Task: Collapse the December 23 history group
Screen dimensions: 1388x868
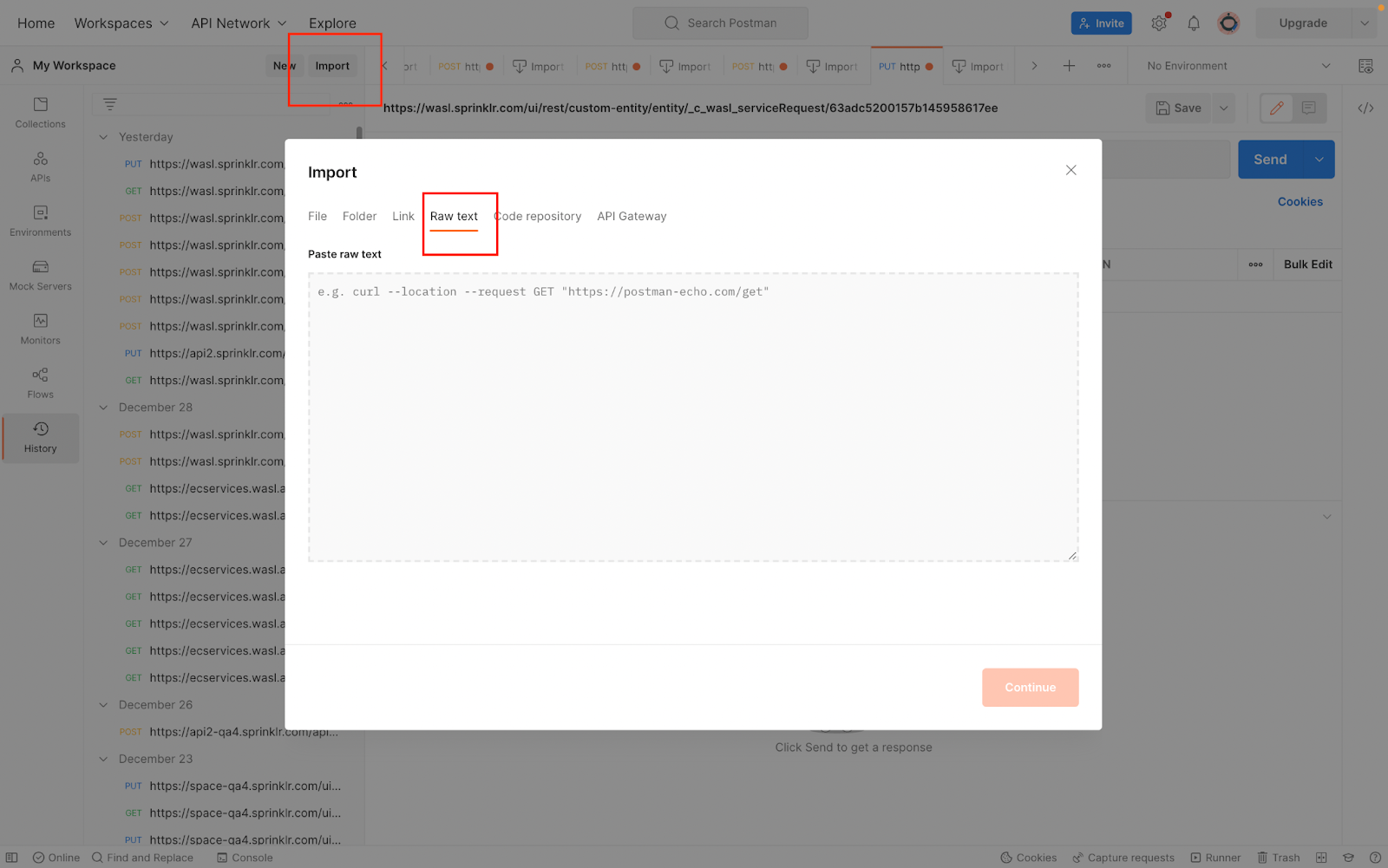Action: 103,759
